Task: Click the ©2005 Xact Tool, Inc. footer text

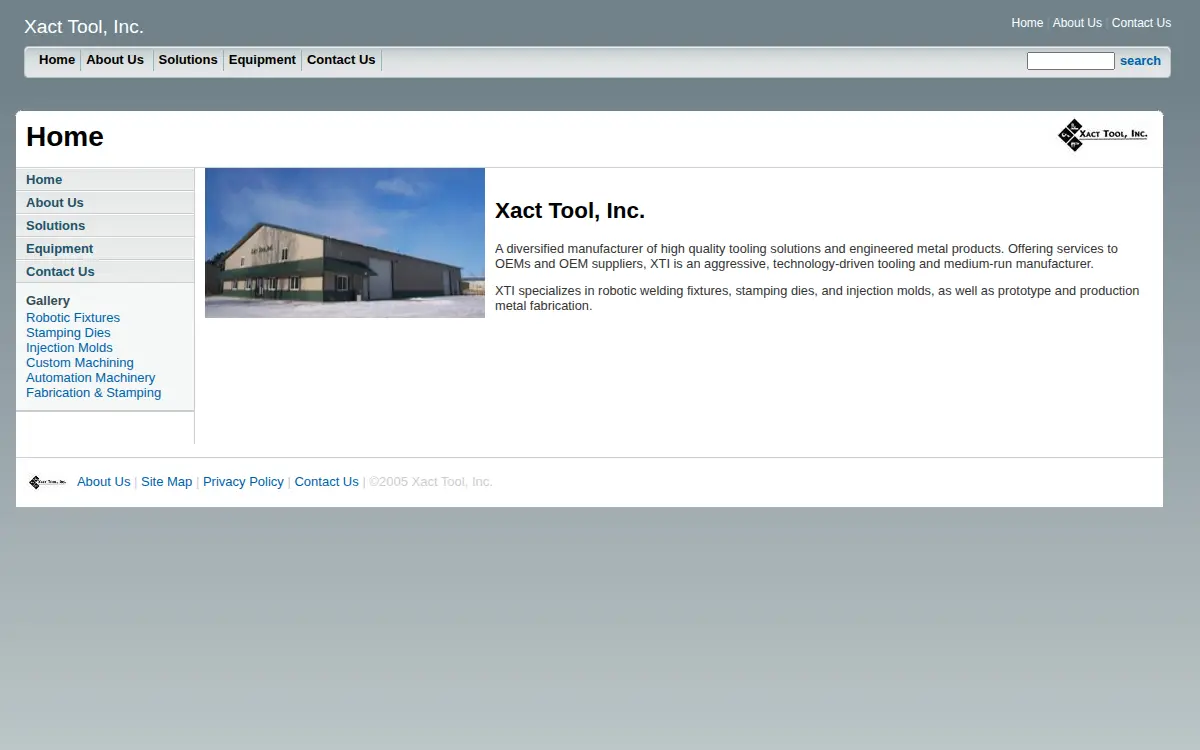Action: (x=431, y=482)
